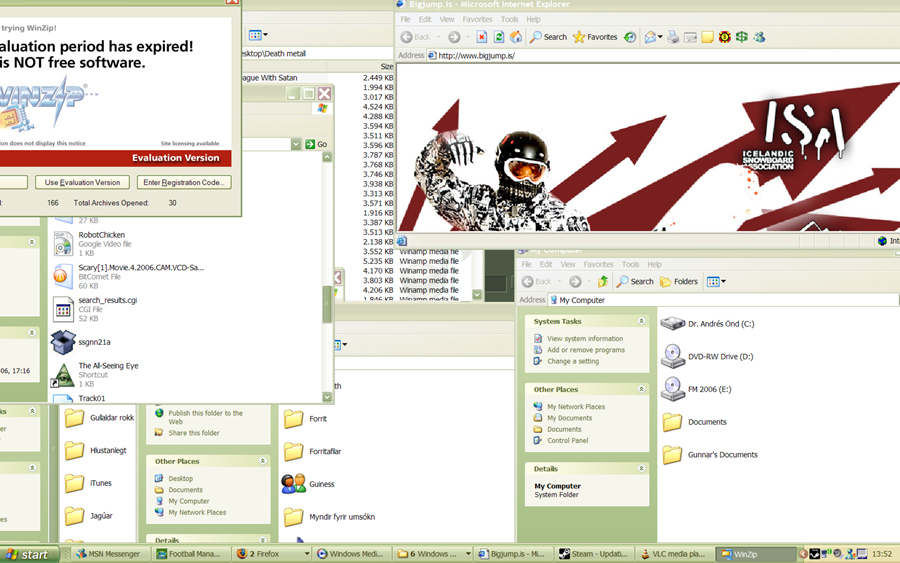Click the My Computer address field

tap(723, 300)
